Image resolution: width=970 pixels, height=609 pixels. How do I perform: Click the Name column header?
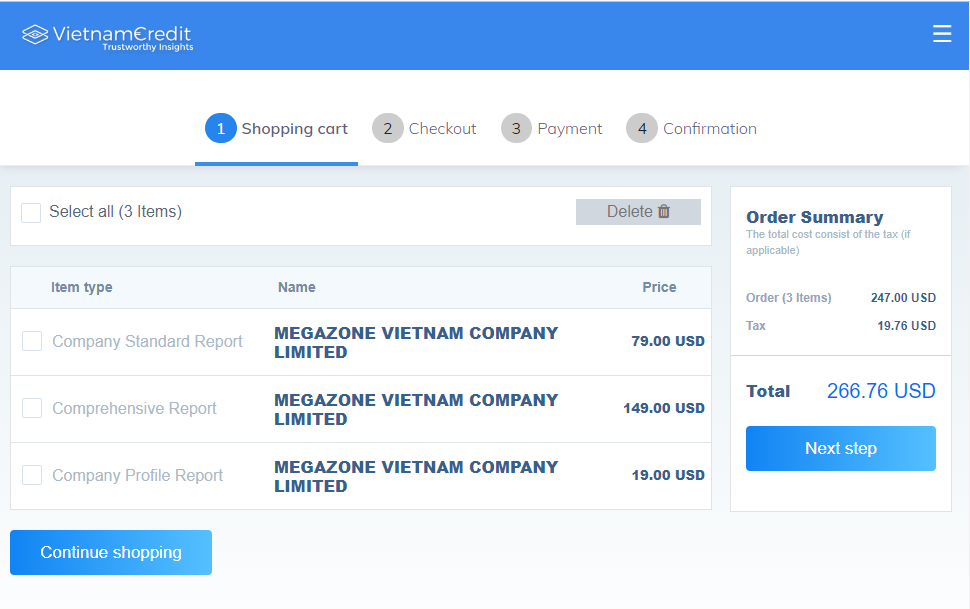point(296,287)
